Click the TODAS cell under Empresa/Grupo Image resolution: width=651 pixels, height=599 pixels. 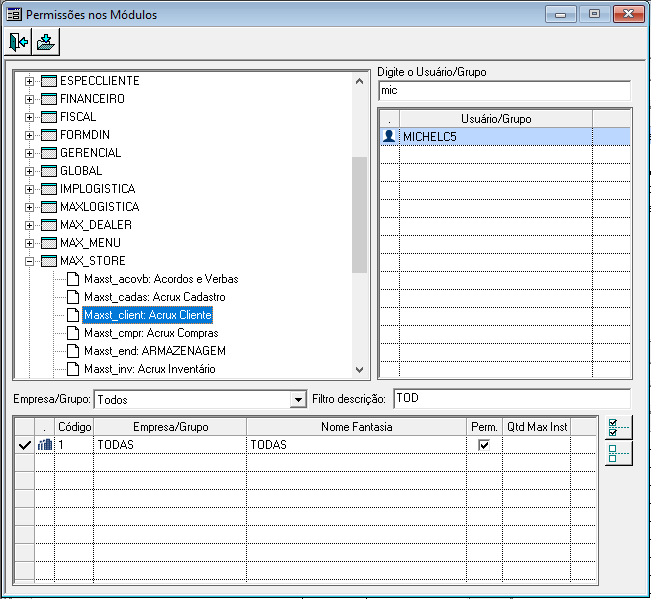click(x=170, y=445)
